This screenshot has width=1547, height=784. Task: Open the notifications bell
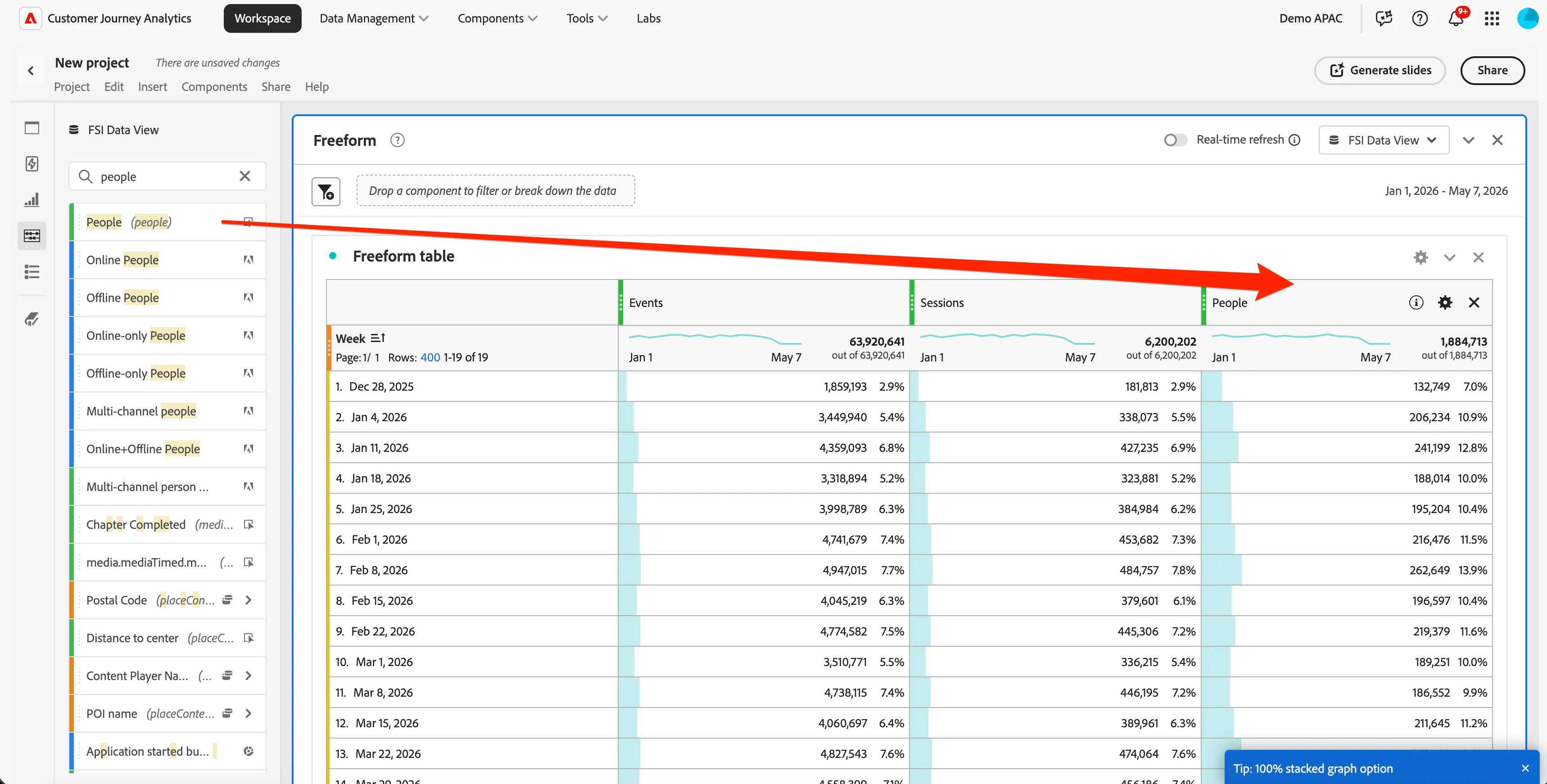[x=1456, y=18]
